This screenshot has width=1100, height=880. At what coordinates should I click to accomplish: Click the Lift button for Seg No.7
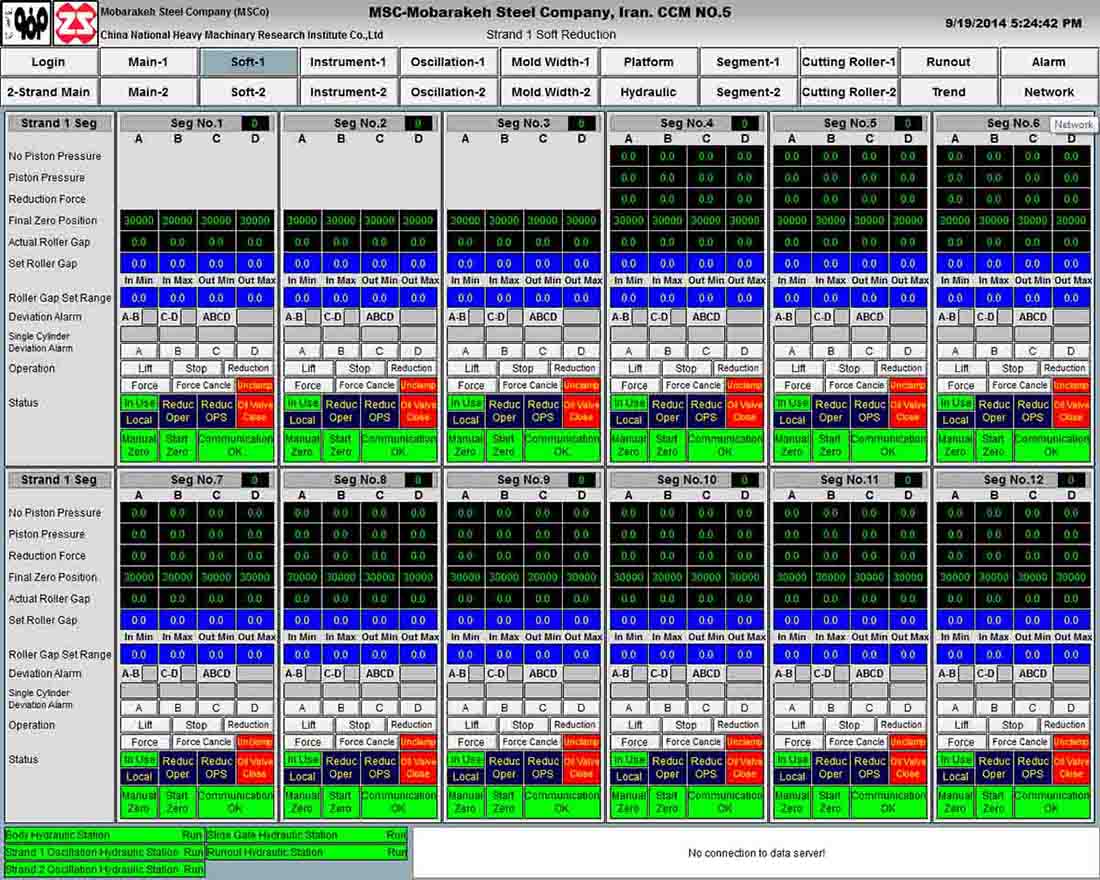(x=145, y=725)
